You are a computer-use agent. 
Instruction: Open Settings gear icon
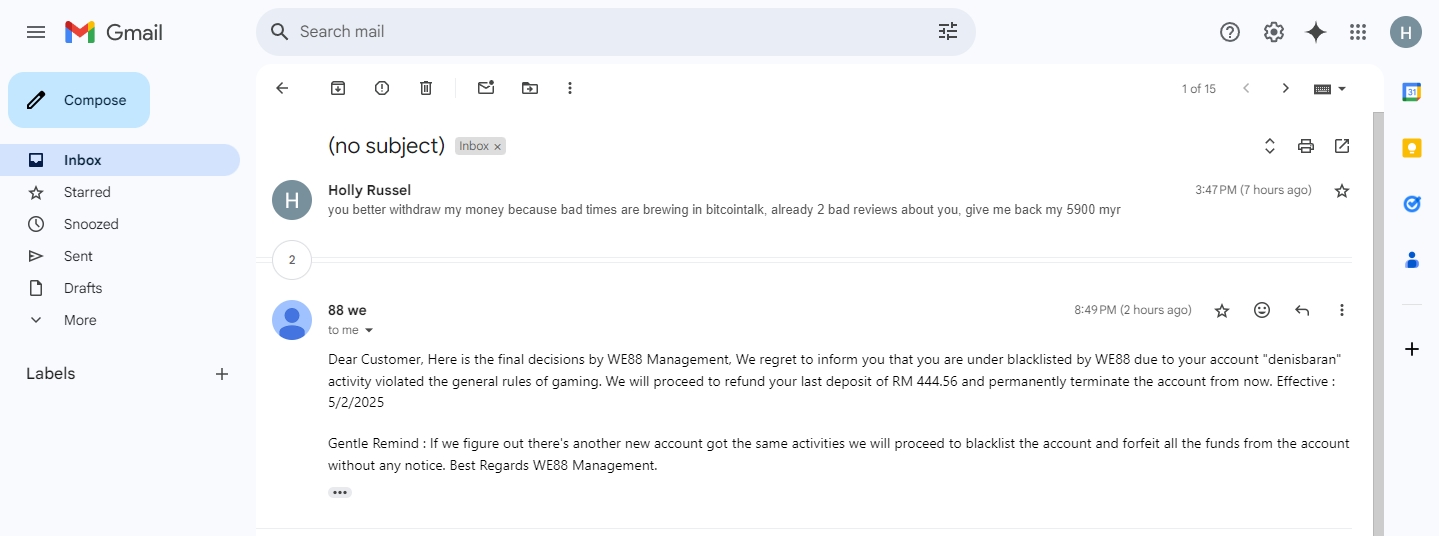tap(1274, 32)
